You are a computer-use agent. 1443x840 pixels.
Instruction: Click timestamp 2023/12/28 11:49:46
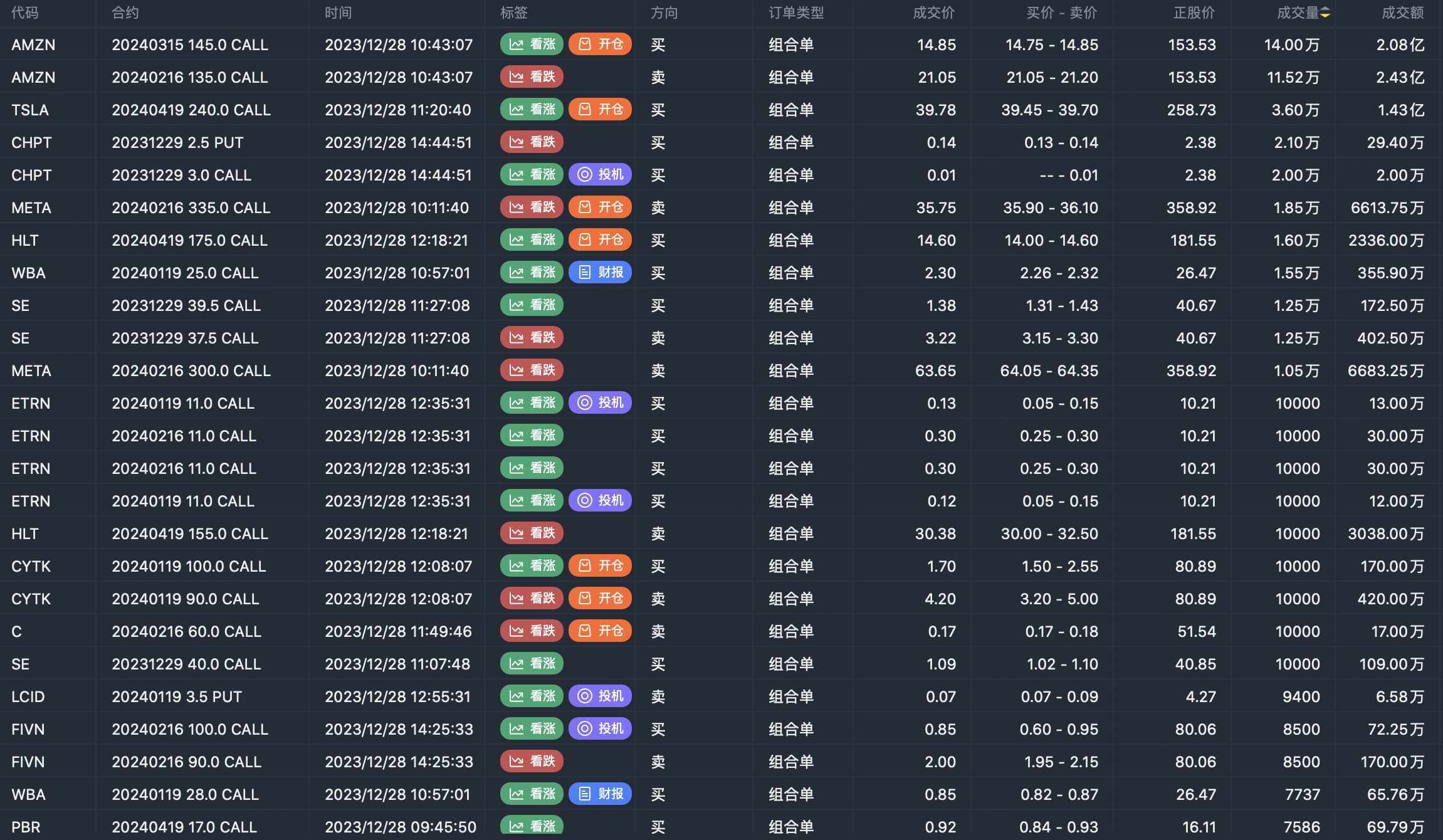coord(399,631)
